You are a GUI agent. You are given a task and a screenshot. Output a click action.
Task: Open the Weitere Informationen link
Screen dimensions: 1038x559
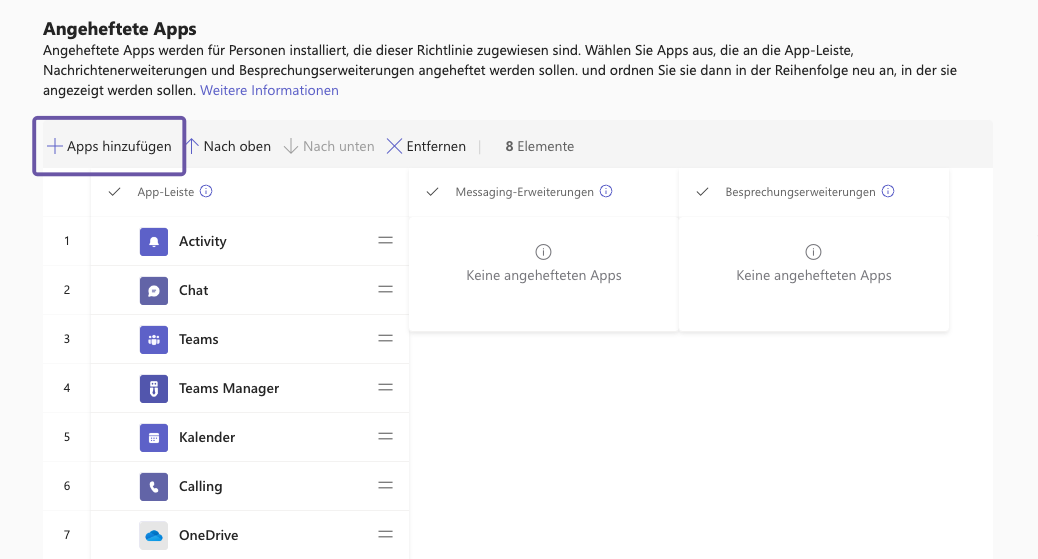coord(269,90)
